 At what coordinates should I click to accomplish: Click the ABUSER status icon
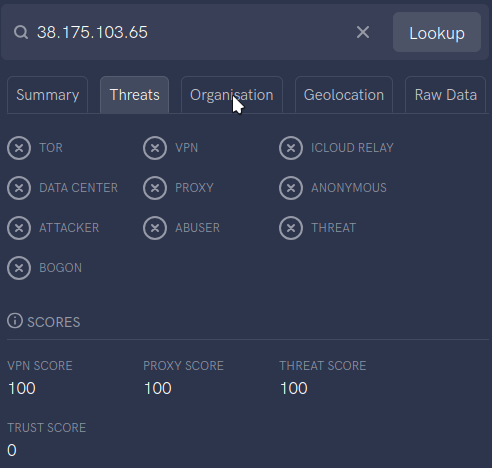click(155, 228)
